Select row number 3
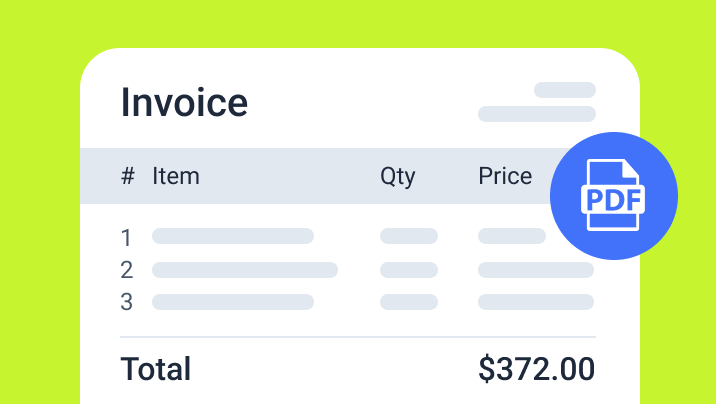Viewport: 716px width, 404px height. click(126, 302)
